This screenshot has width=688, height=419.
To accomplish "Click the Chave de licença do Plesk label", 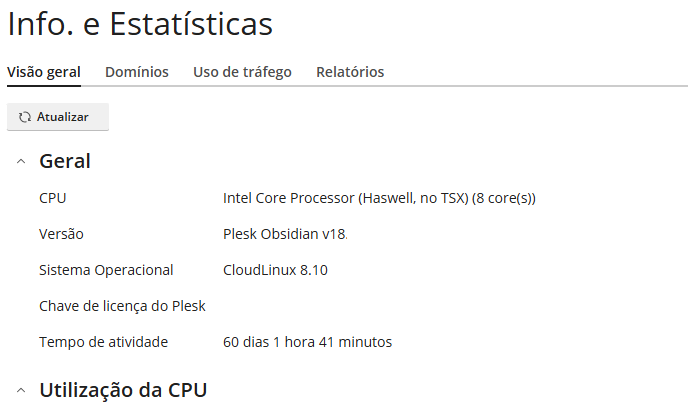I will [x=122, y=306].
